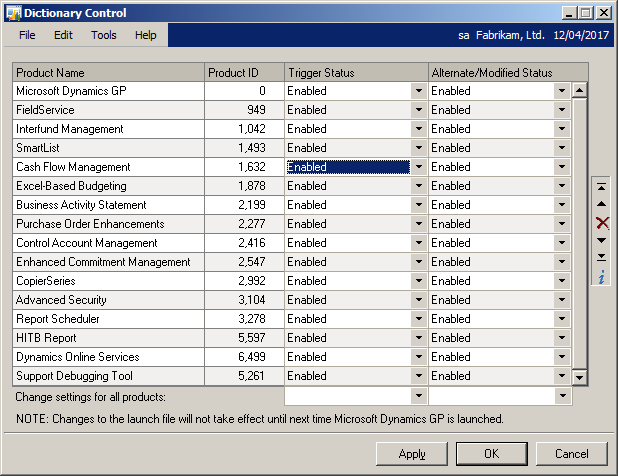This screenshot has height=476, width=618.
Task: Open Alternate/Modified dropdown for Advanced Security
Action: click(x=562, y=300)
